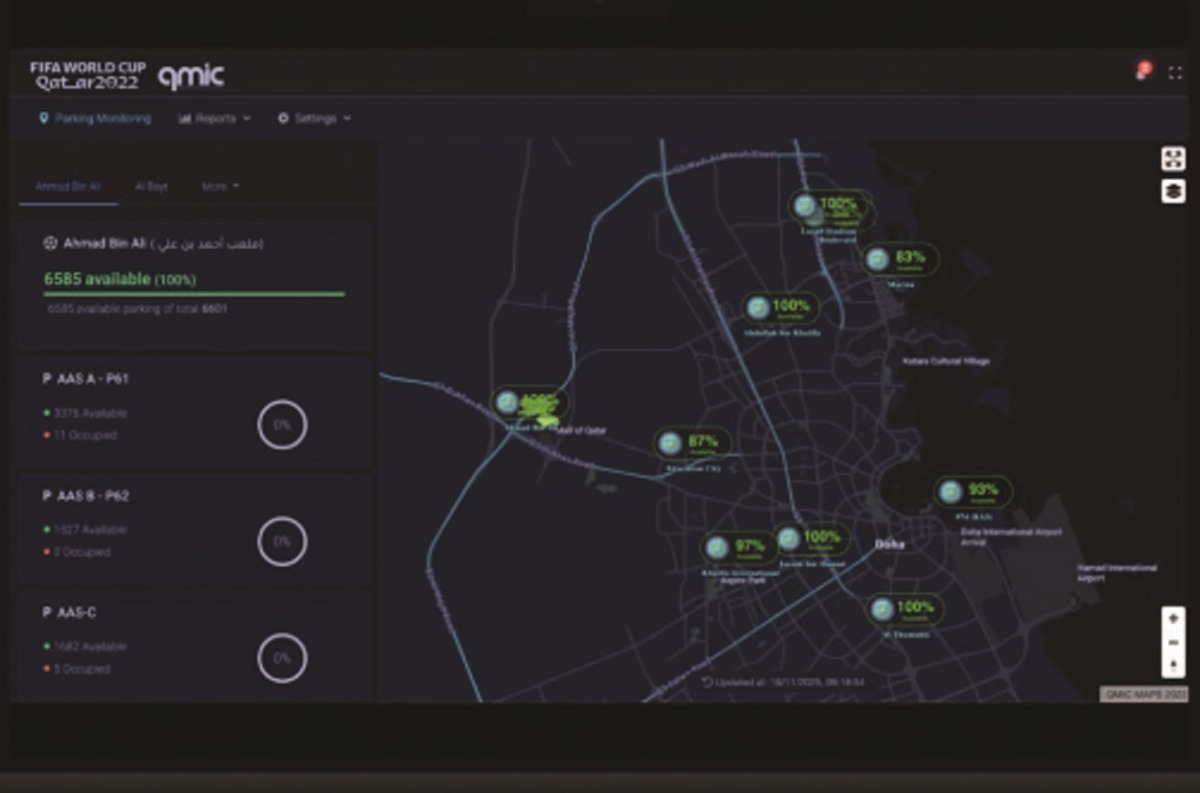Zoom in on the map
1200x793 pixels.
(x=1173, y=618)
